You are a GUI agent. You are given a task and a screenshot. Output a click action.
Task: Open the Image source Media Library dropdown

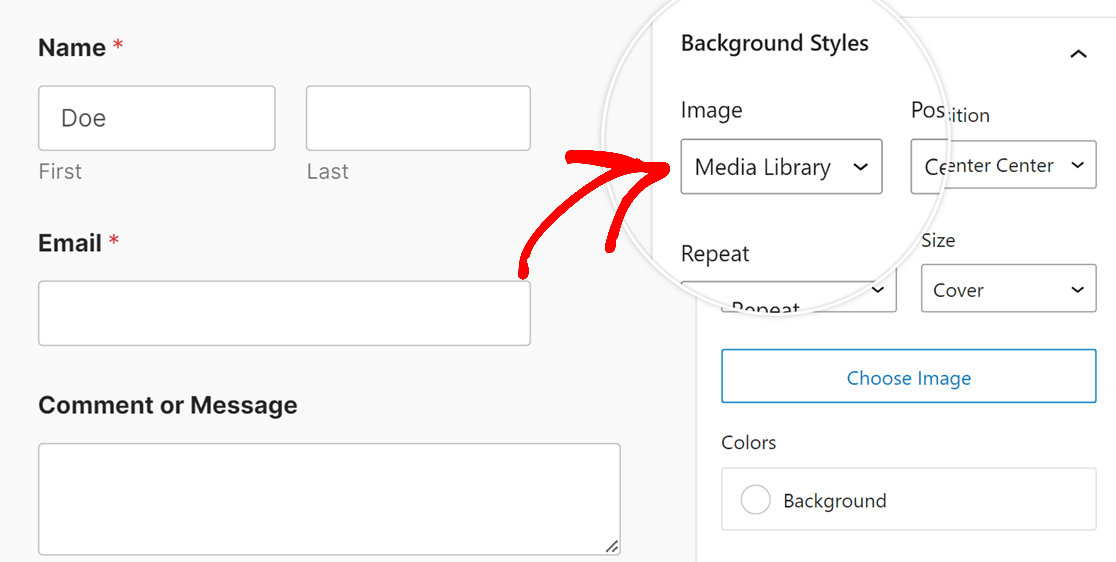pos(781,166)
